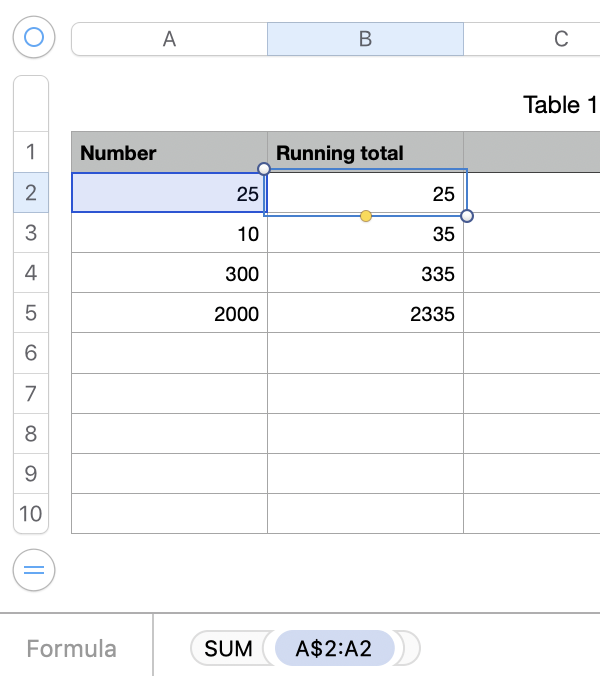Click the Table 1 title
Screen dimensions: 600x676
click(x=560, y=105)
